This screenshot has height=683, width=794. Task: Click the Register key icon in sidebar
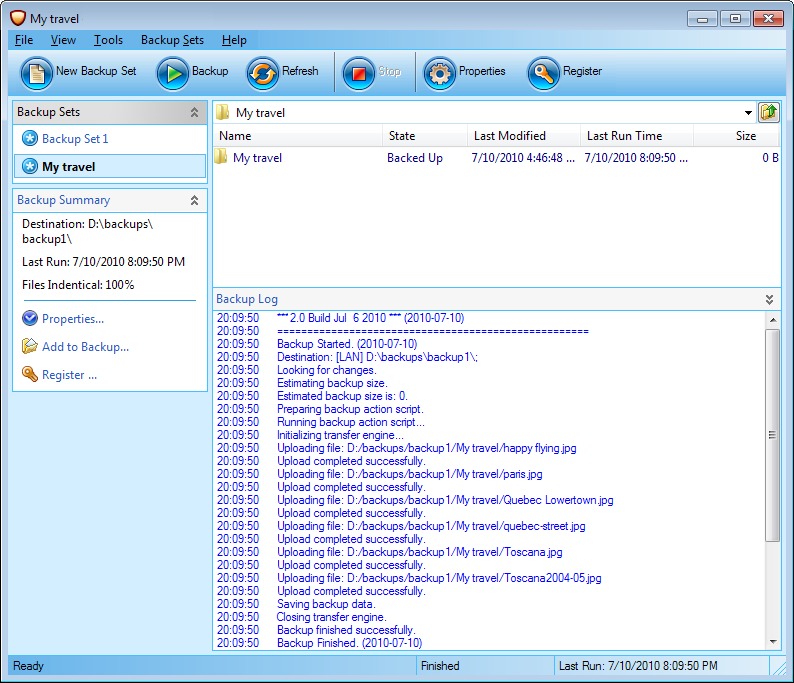pos(30,375)
